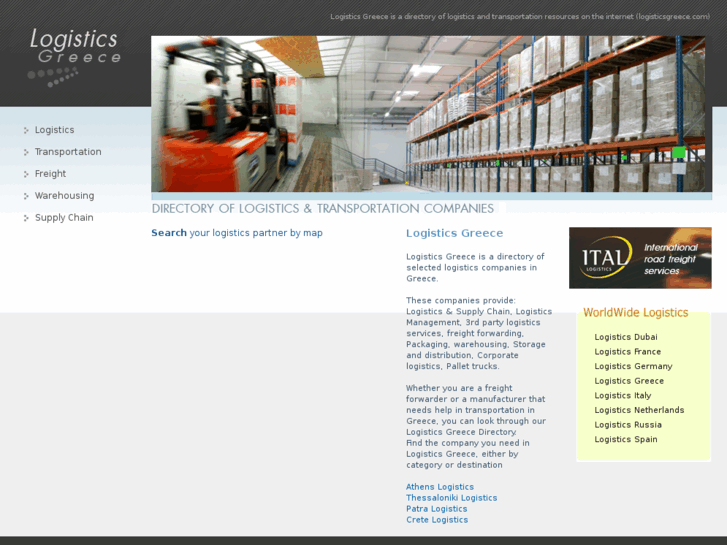Click the arrow bullet beside Freight

click(x=26, y=174)
